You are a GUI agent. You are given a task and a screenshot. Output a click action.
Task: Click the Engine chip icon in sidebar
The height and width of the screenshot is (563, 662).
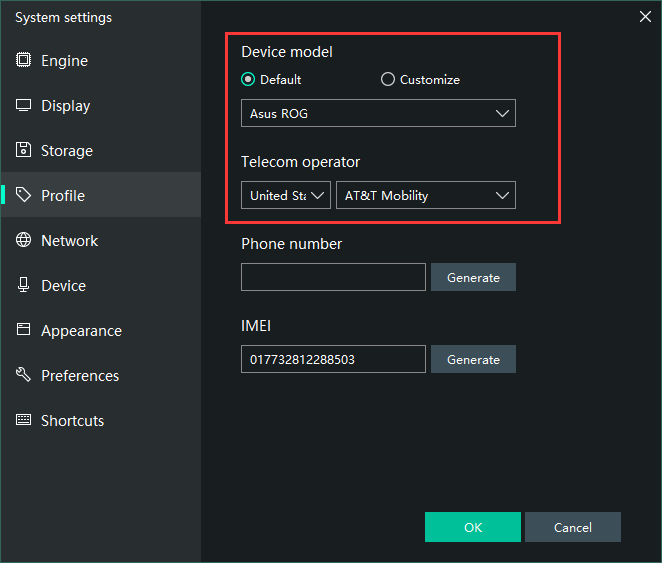23,60
